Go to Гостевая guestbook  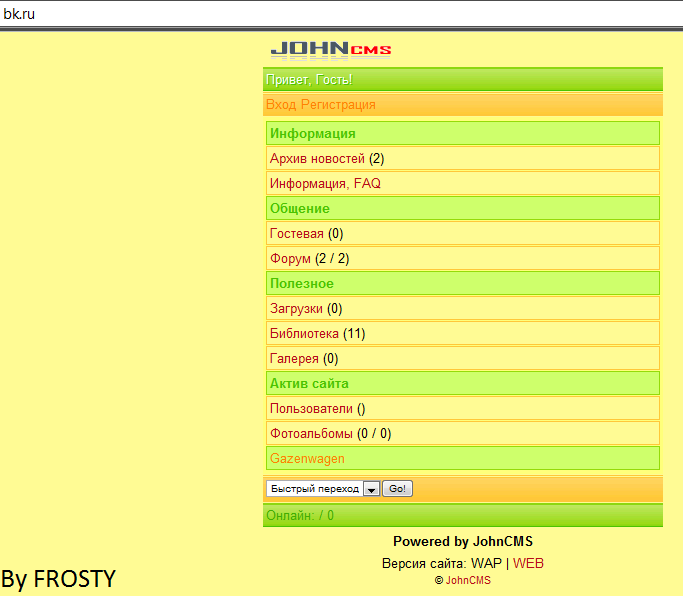pos(297,234)
